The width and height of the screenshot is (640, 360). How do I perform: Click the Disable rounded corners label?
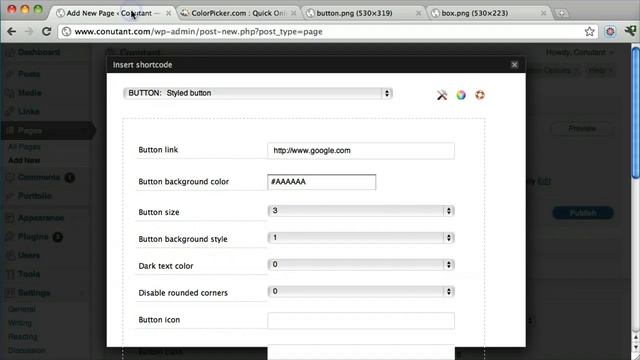(183, 293)
